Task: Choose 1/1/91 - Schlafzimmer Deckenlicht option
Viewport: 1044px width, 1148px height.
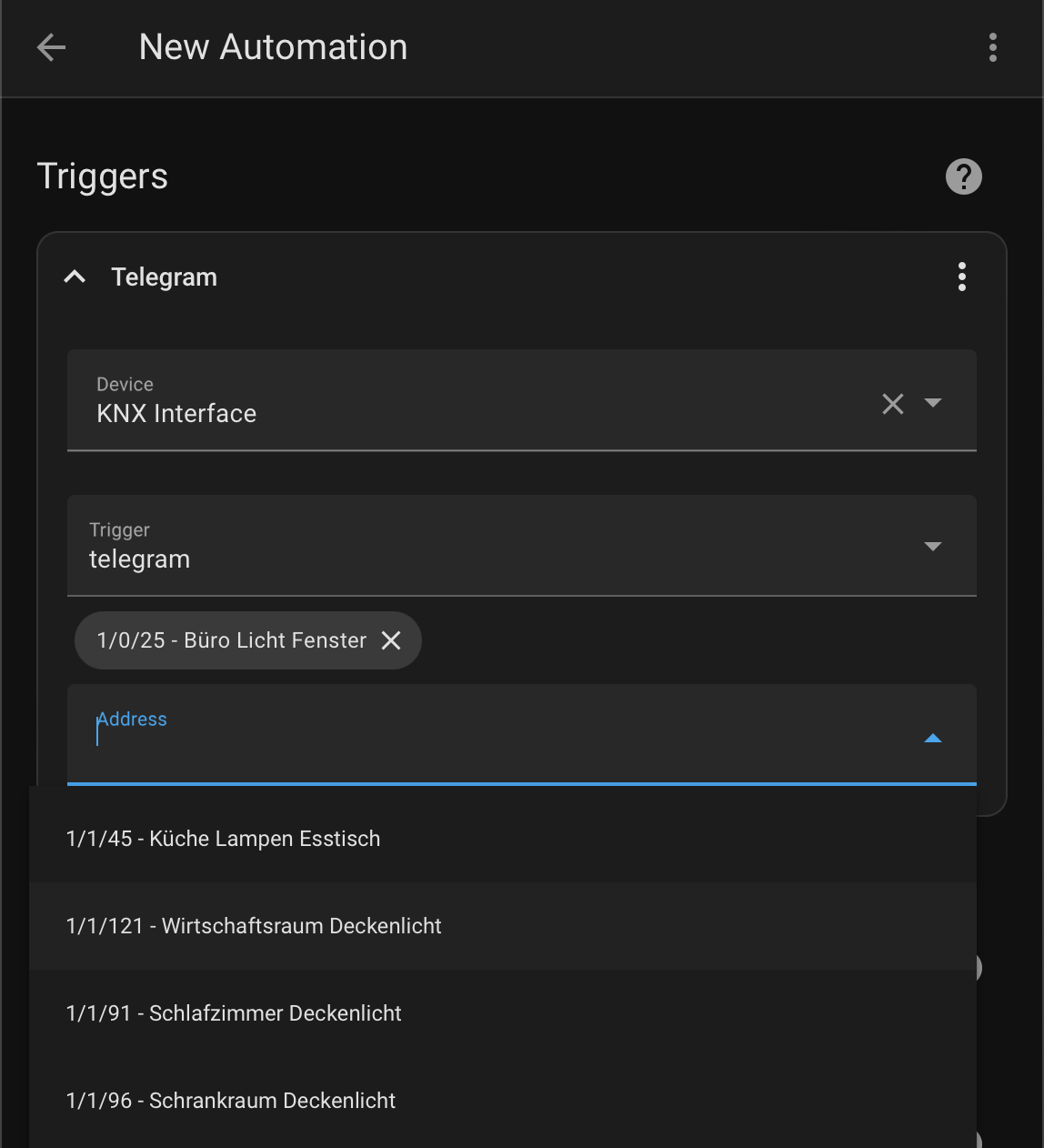Action: [x=503, y=1013]
